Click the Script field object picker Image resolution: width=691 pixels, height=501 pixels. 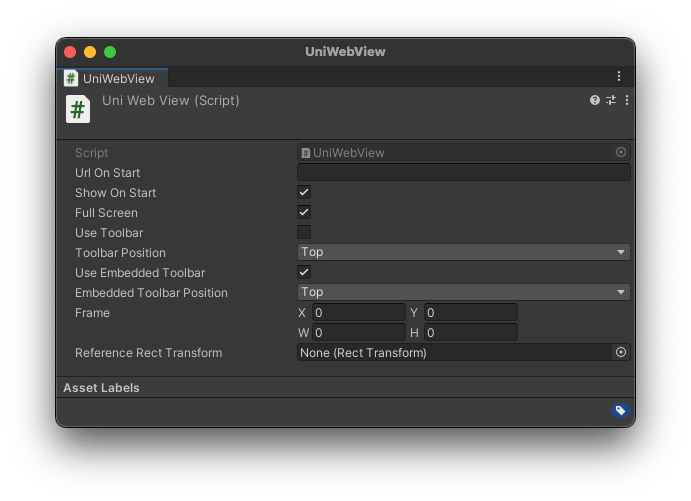tap(621, 153)
